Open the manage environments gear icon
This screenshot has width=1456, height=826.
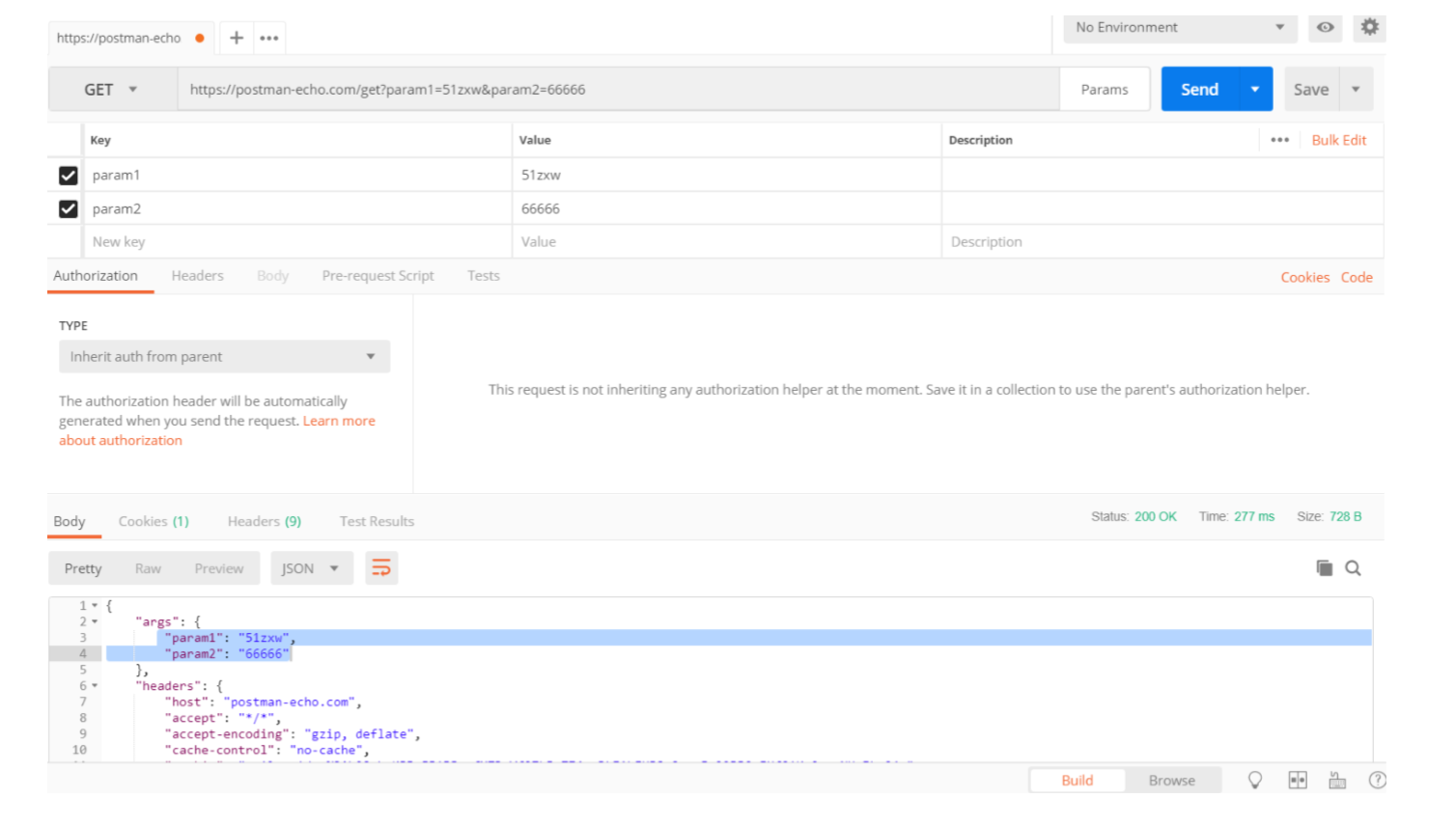[1369, 28]
